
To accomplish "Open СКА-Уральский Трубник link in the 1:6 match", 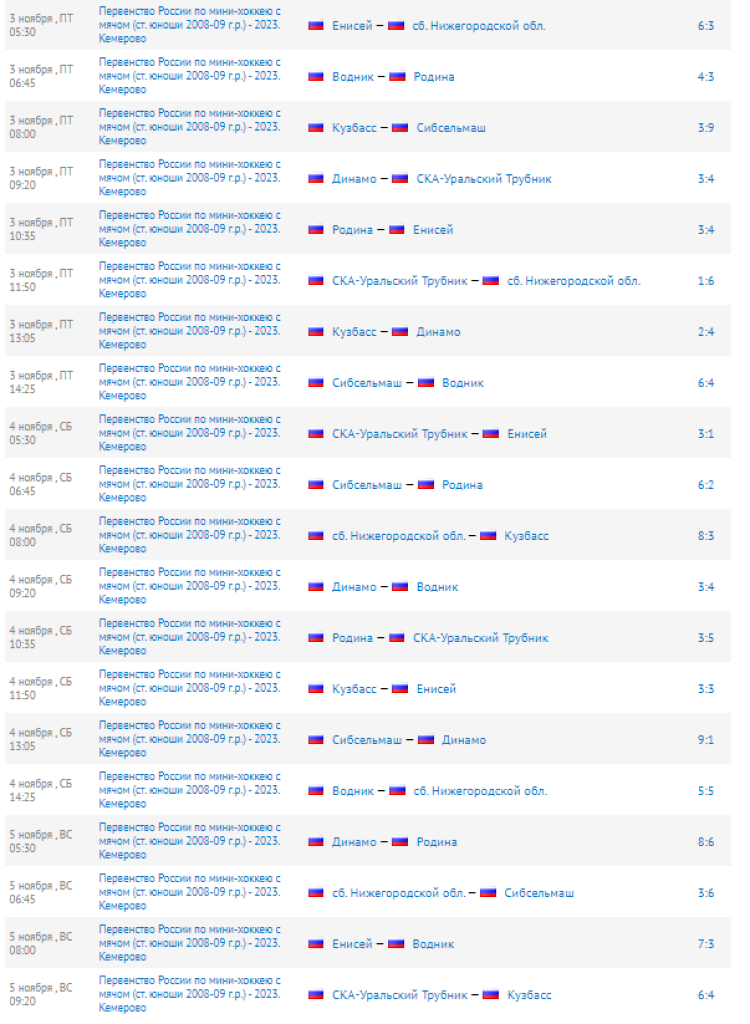I will 399,280.
